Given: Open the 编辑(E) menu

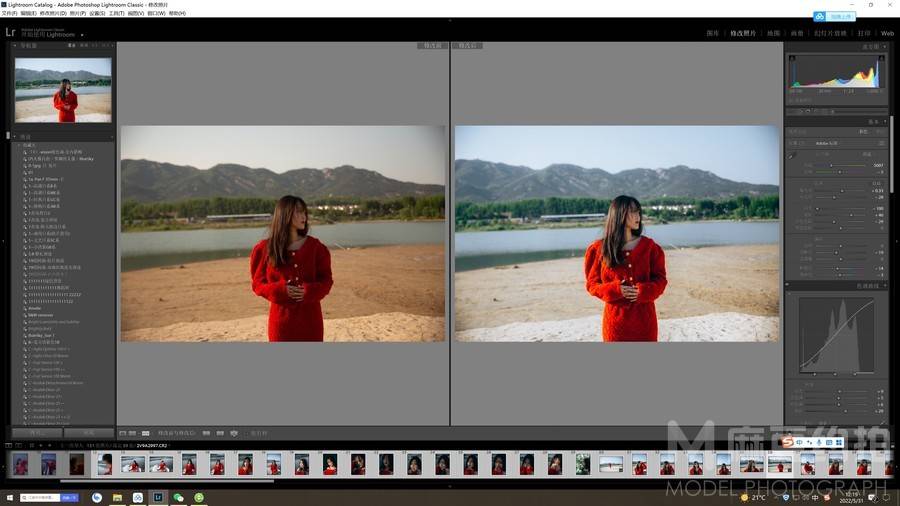Looking at the screenshot, I should point(29,13).
